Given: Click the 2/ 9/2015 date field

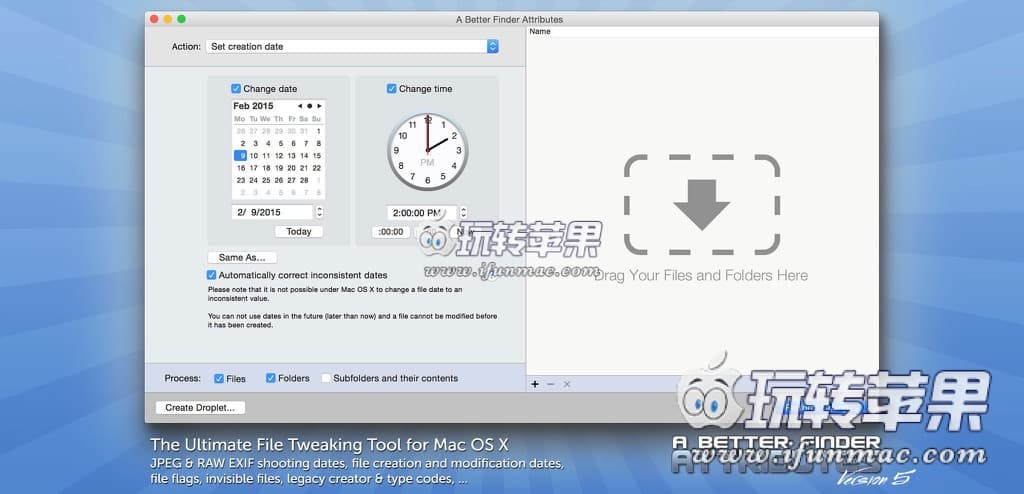Looking at the screenshot, I should point(272,212).
